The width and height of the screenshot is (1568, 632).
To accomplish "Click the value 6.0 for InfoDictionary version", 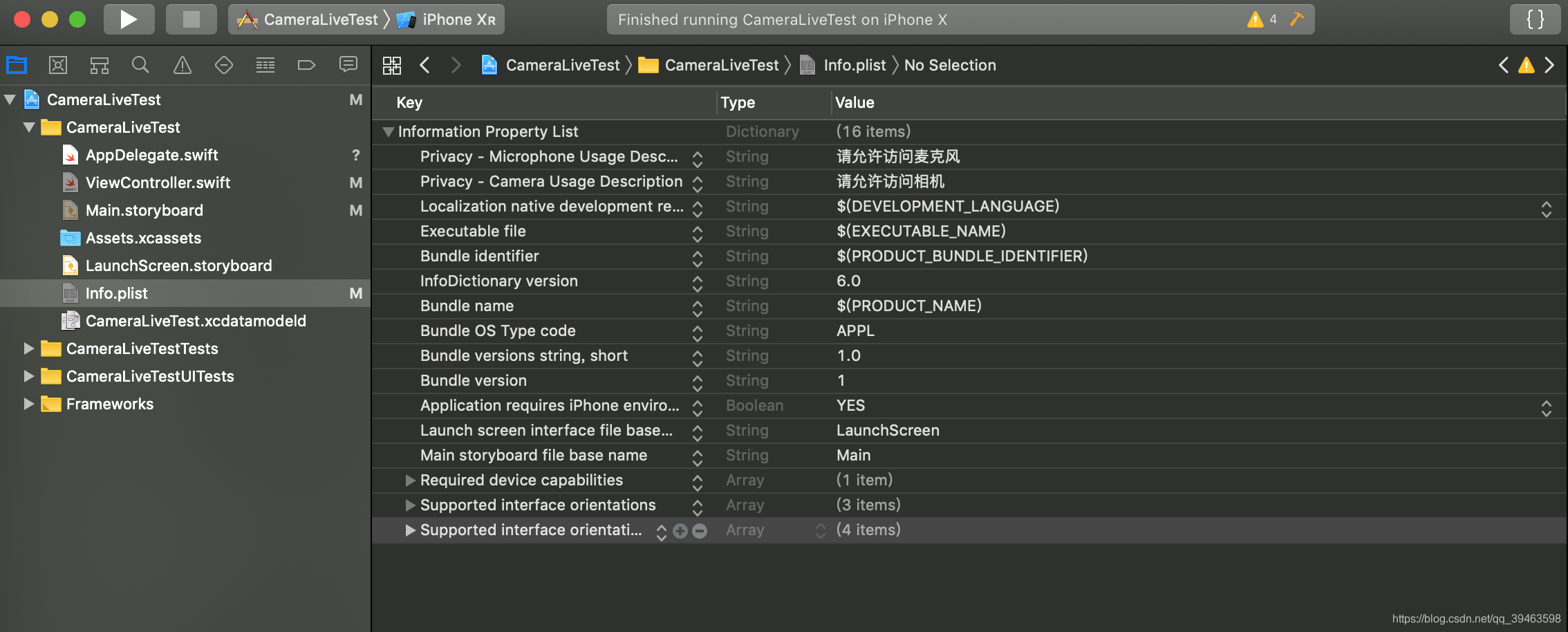I will 848,281.
